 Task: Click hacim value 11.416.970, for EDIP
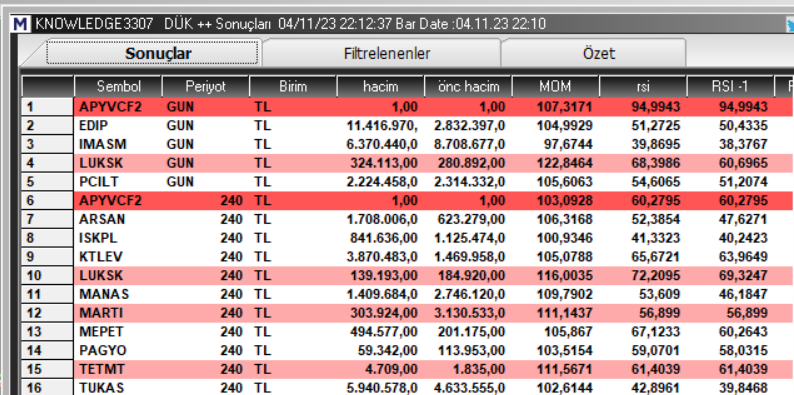(x=382, y=126)
